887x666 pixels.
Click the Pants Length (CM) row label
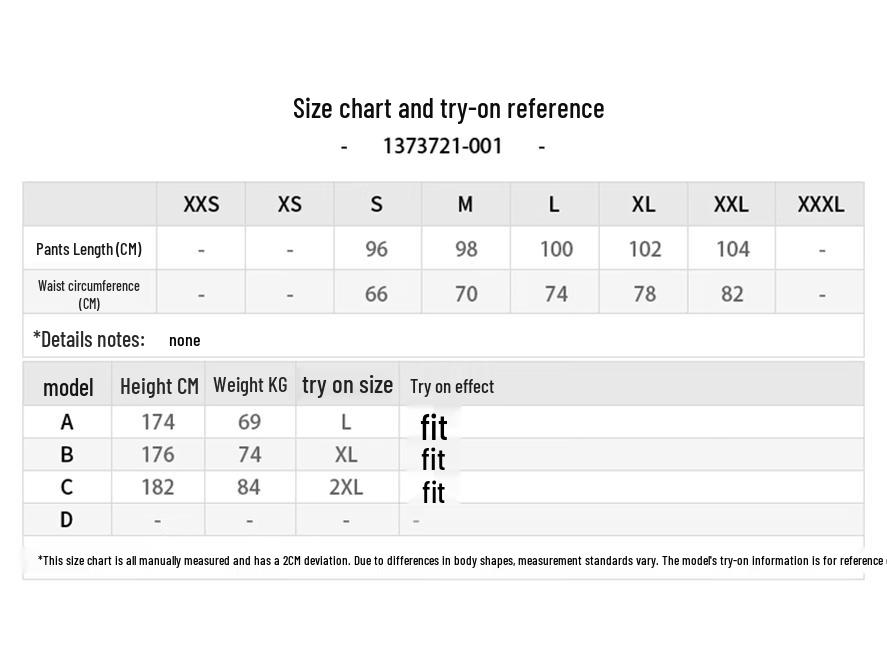(89, 249)
